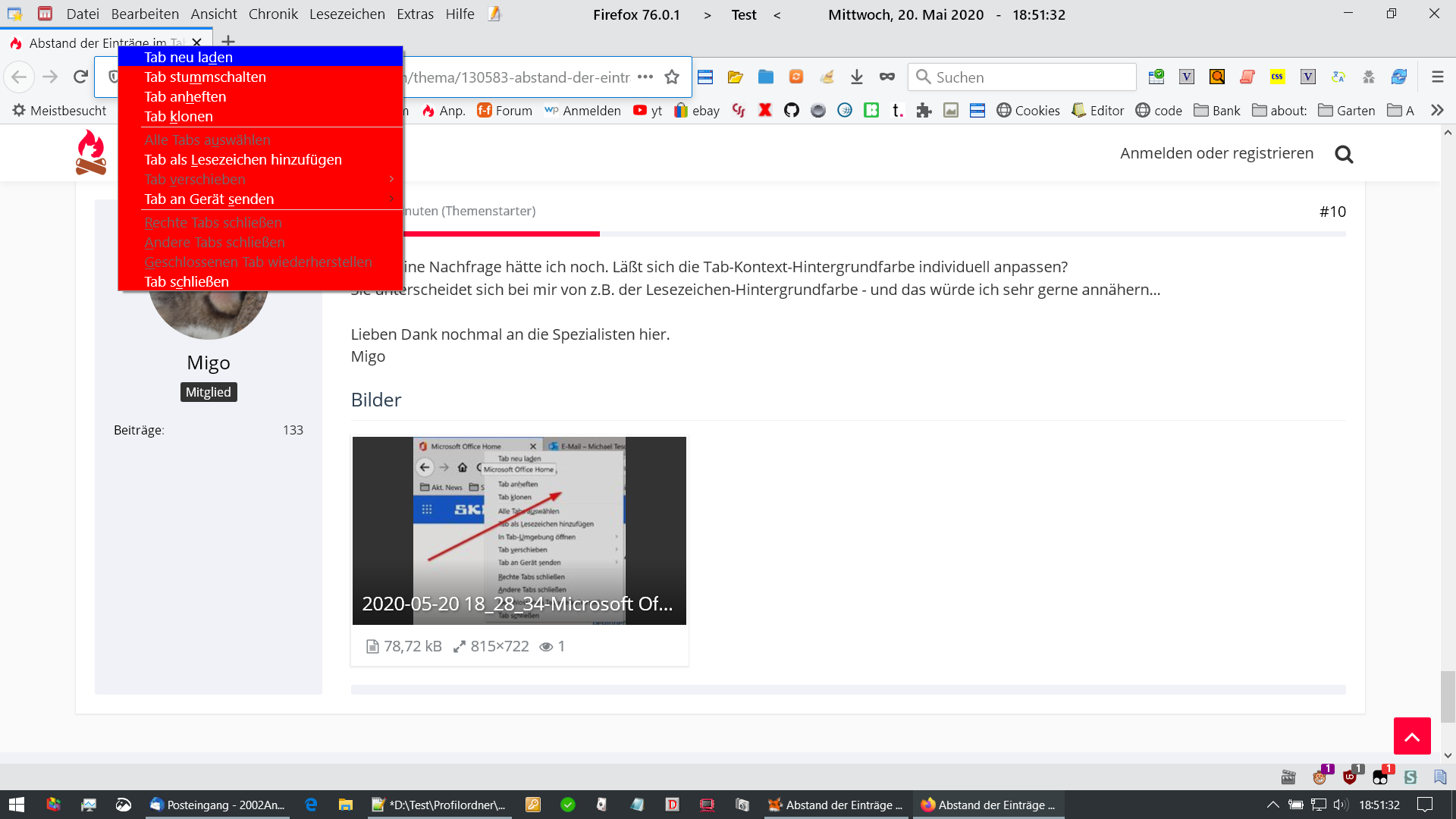This screenshot has width=1456, height=819.
Task: Open the attached Microsoft Office screenshot thumbnail
Action: 519,531
